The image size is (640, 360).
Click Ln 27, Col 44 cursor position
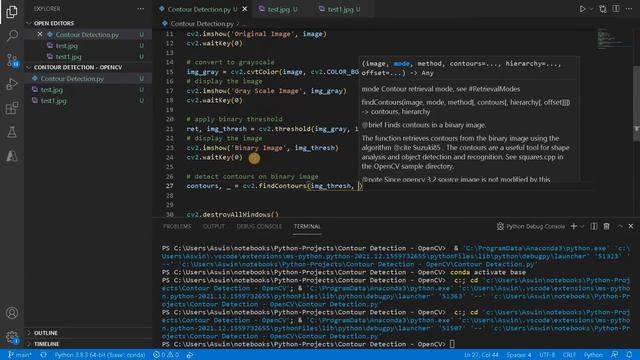(x=481, y=355)
